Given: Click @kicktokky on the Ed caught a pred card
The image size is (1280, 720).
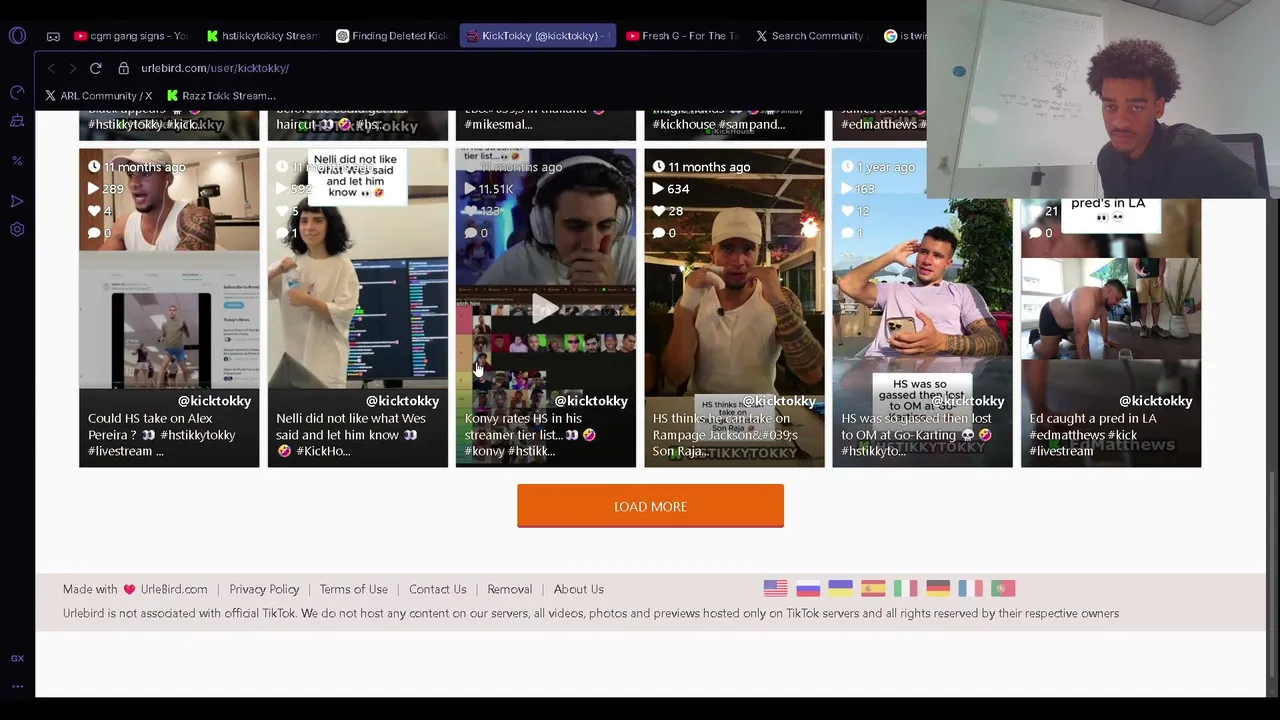Looking at the screenshot, I should tap(1155, 401).
